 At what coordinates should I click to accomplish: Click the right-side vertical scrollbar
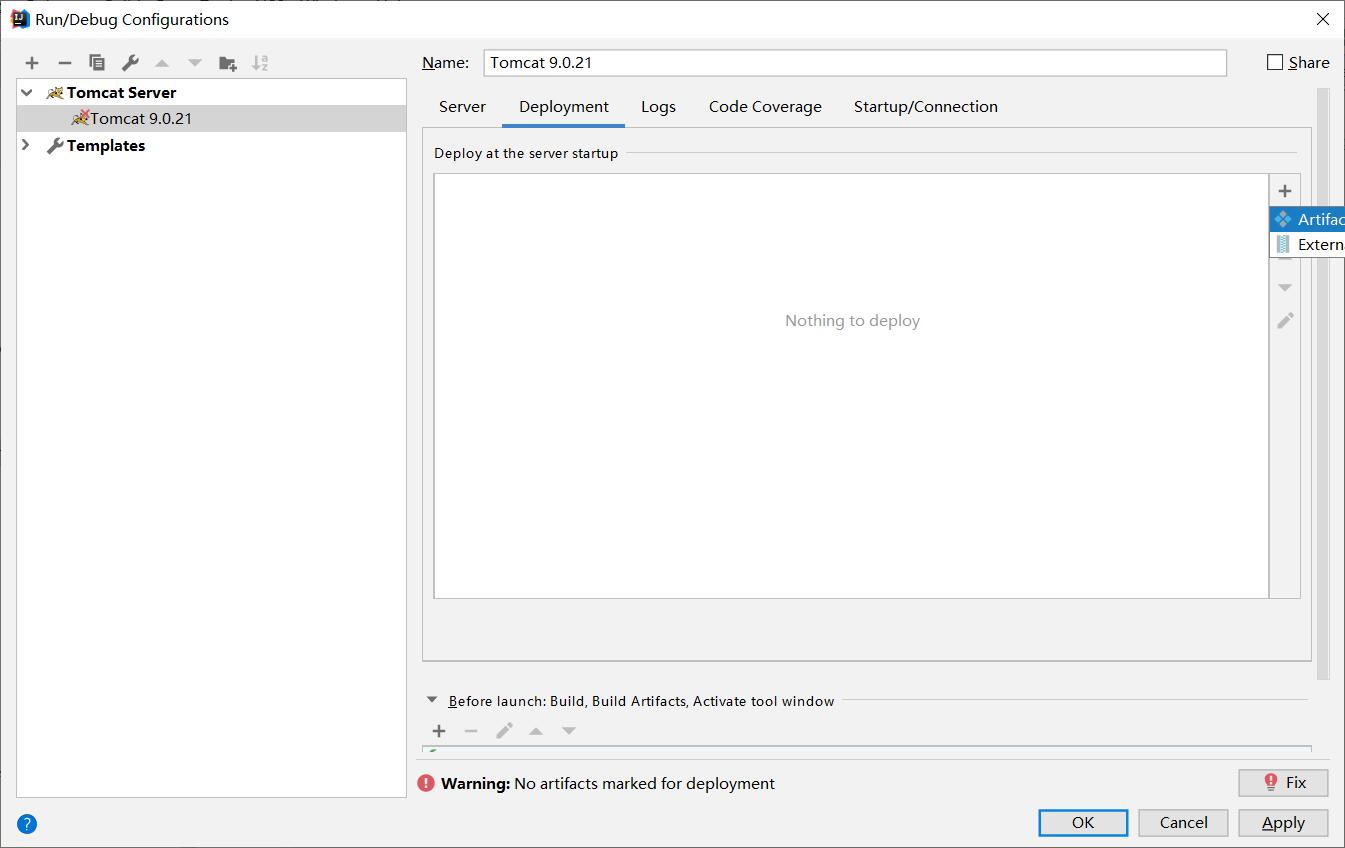pos(1323,383)
